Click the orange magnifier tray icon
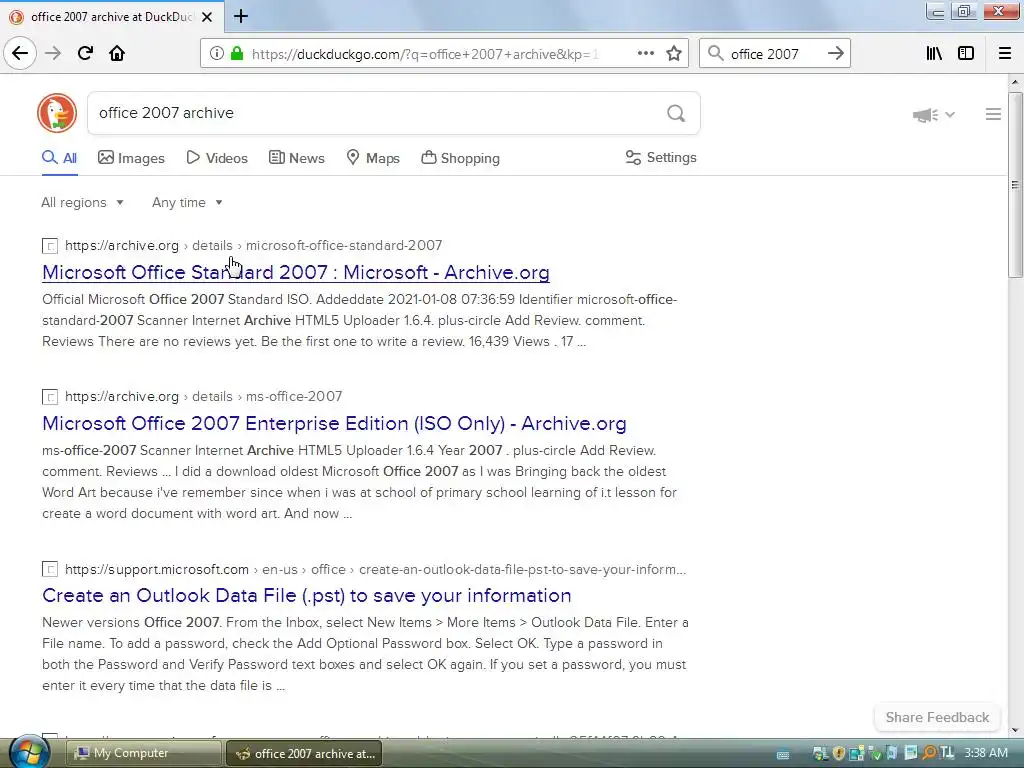Image resolution: width=1024 pixels, height=768 pixels. [x=929, y=753]
